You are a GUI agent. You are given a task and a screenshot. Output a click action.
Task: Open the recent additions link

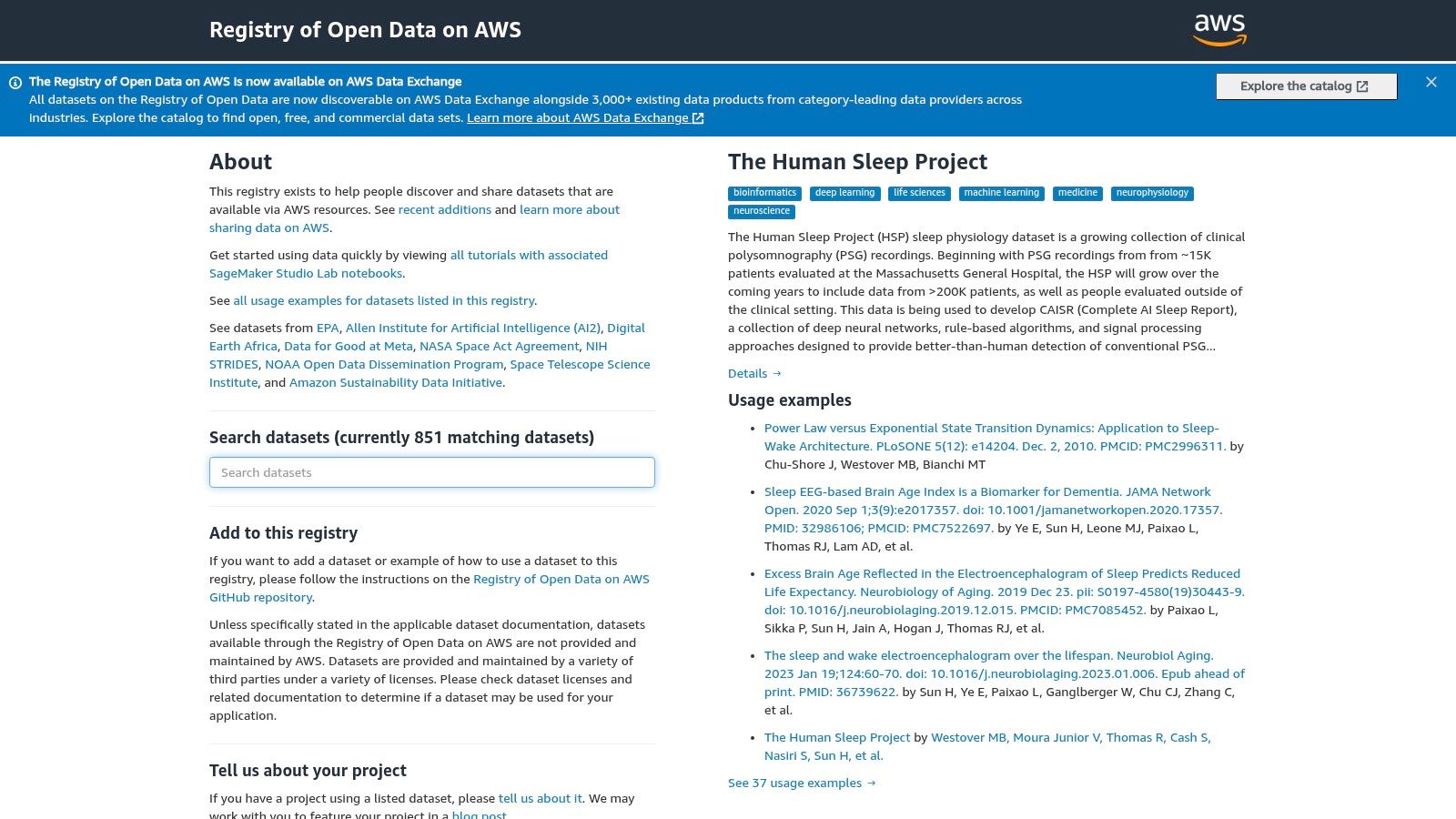(x=445, y=209)
